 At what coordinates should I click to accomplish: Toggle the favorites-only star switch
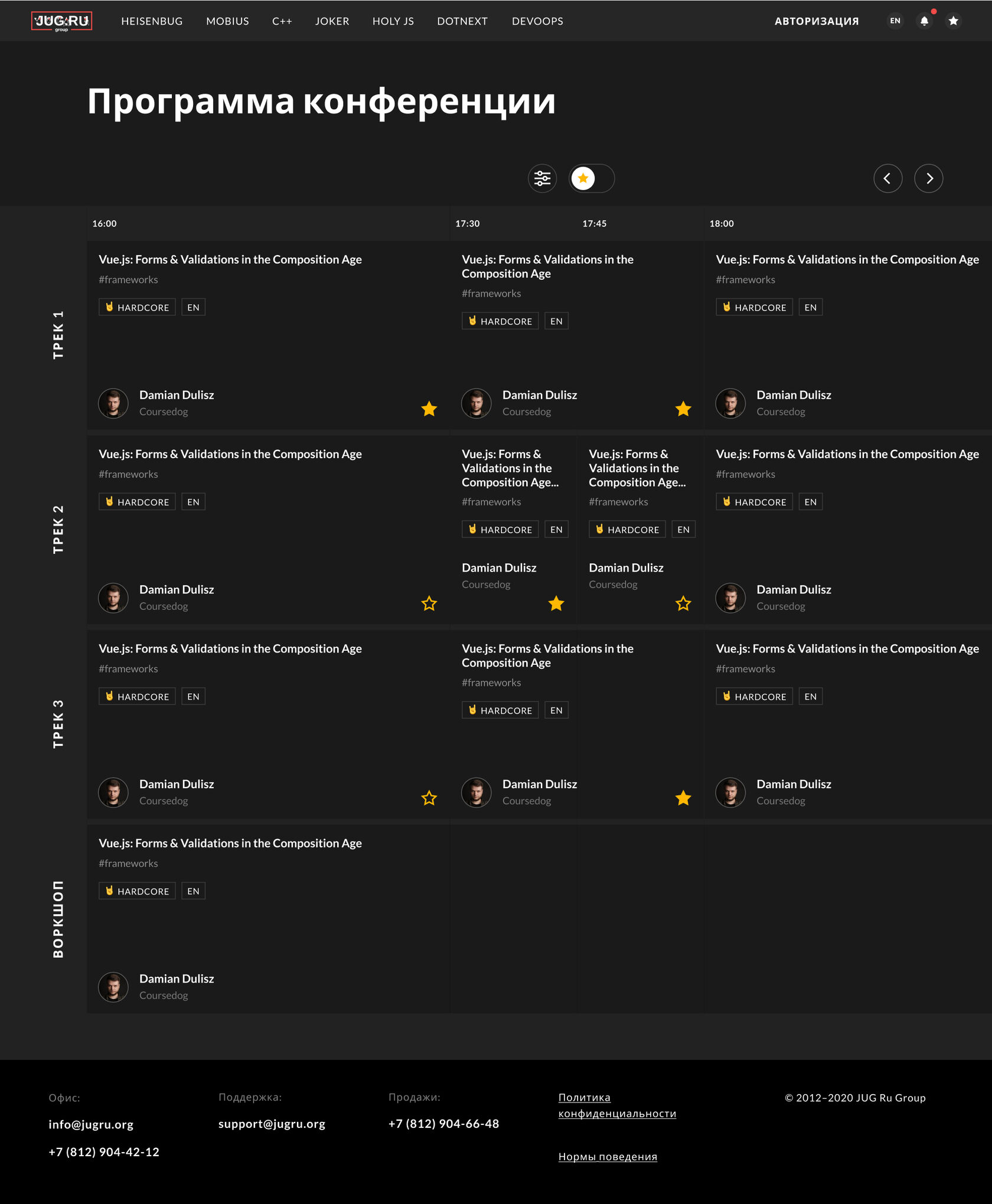click(x=592, y=178)
